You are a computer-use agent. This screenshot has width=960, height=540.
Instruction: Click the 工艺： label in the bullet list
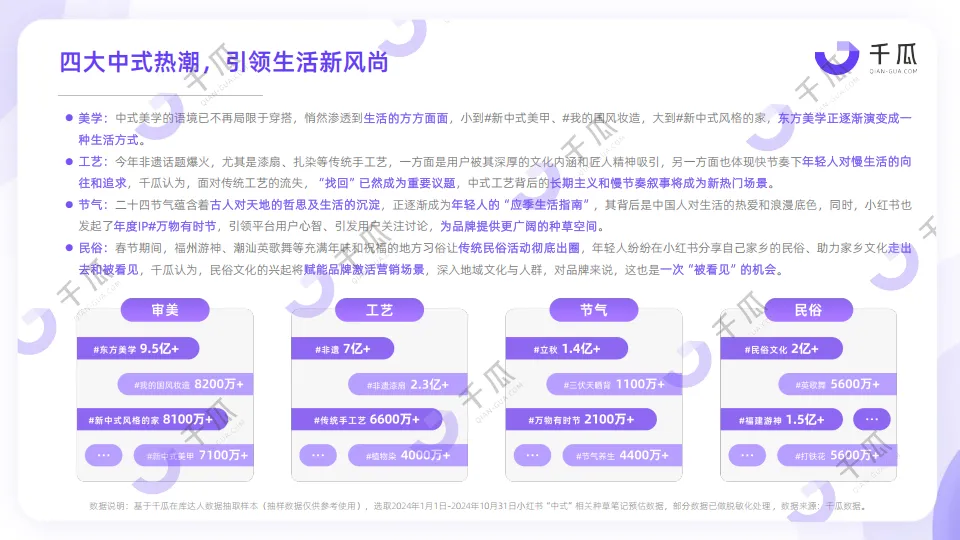pyautogui.click(x=93, y=162)
